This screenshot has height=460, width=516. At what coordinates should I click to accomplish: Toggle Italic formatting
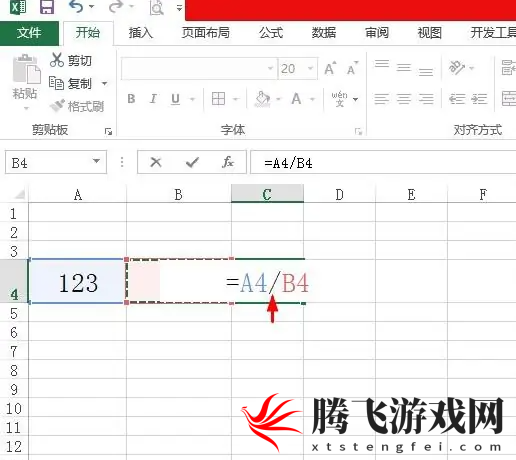[x=153, y=99]
